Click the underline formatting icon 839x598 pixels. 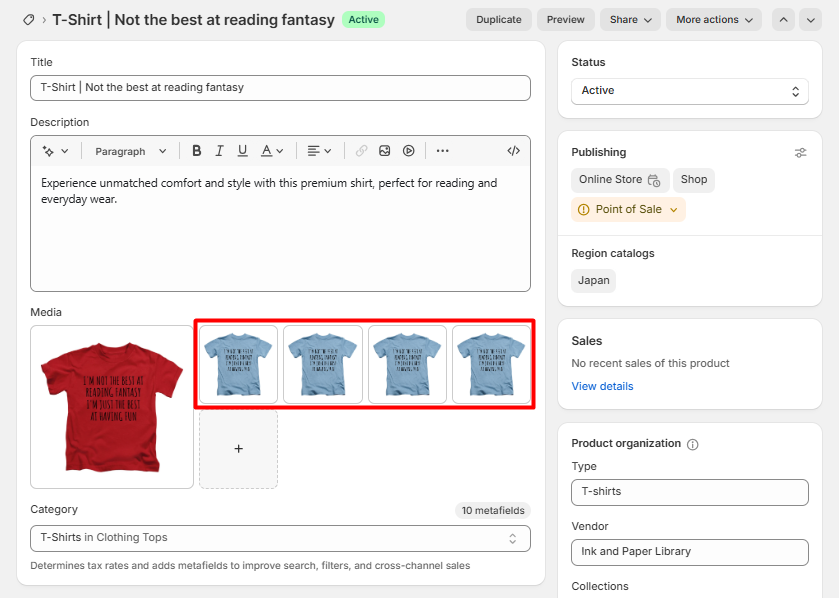point(243,151)
